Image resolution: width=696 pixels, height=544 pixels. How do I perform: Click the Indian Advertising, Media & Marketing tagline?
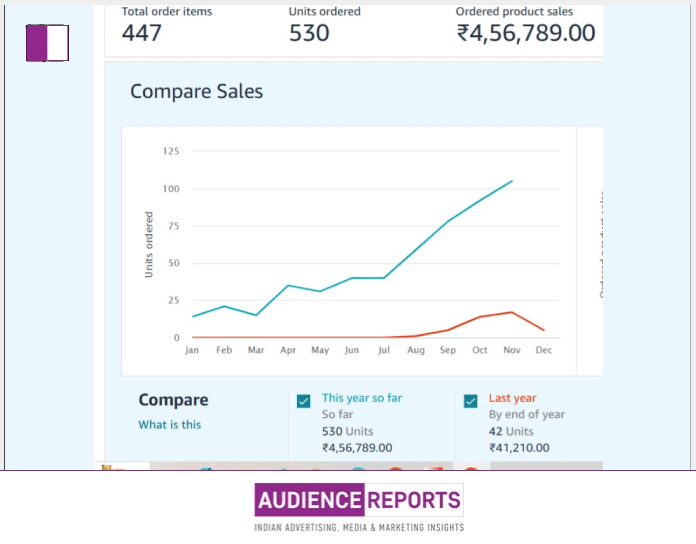click(358, 527)
